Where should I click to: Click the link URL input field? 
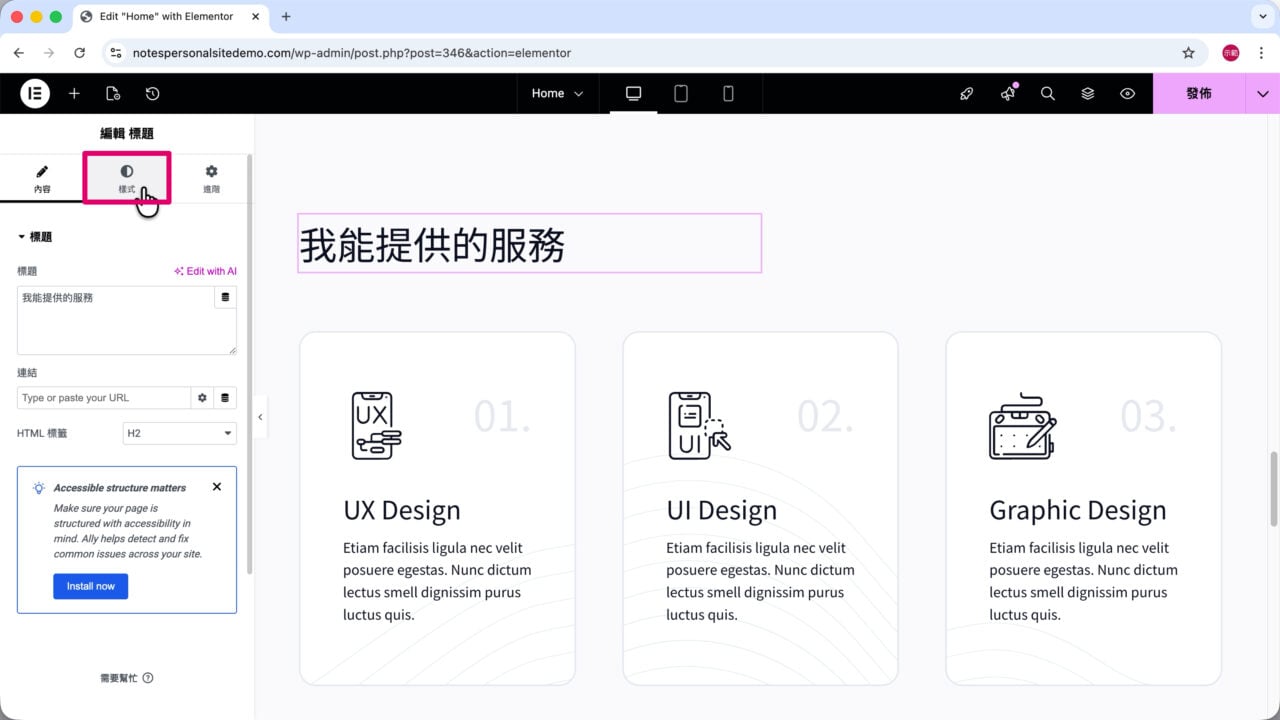pyautogui.click(x=104, y=398)
